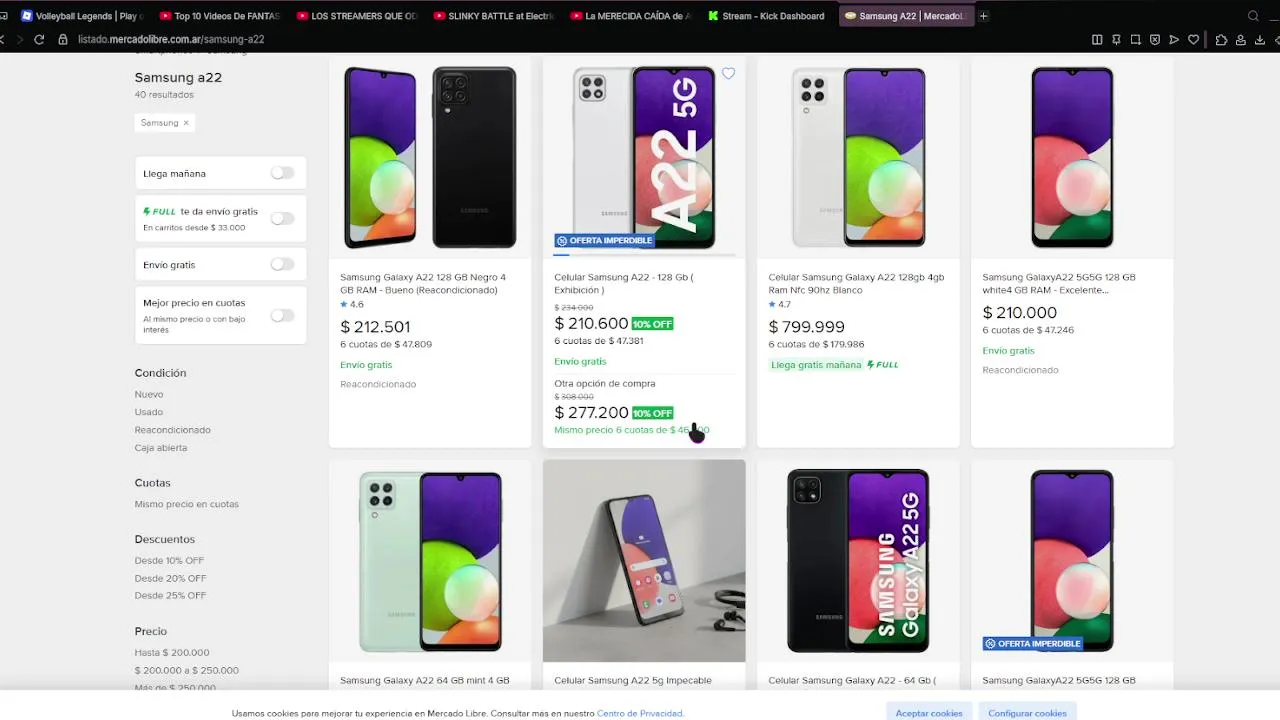This screenshot has height=720, width=1280.
Task: Click the browser reload page icon
Action: (39, 39)
